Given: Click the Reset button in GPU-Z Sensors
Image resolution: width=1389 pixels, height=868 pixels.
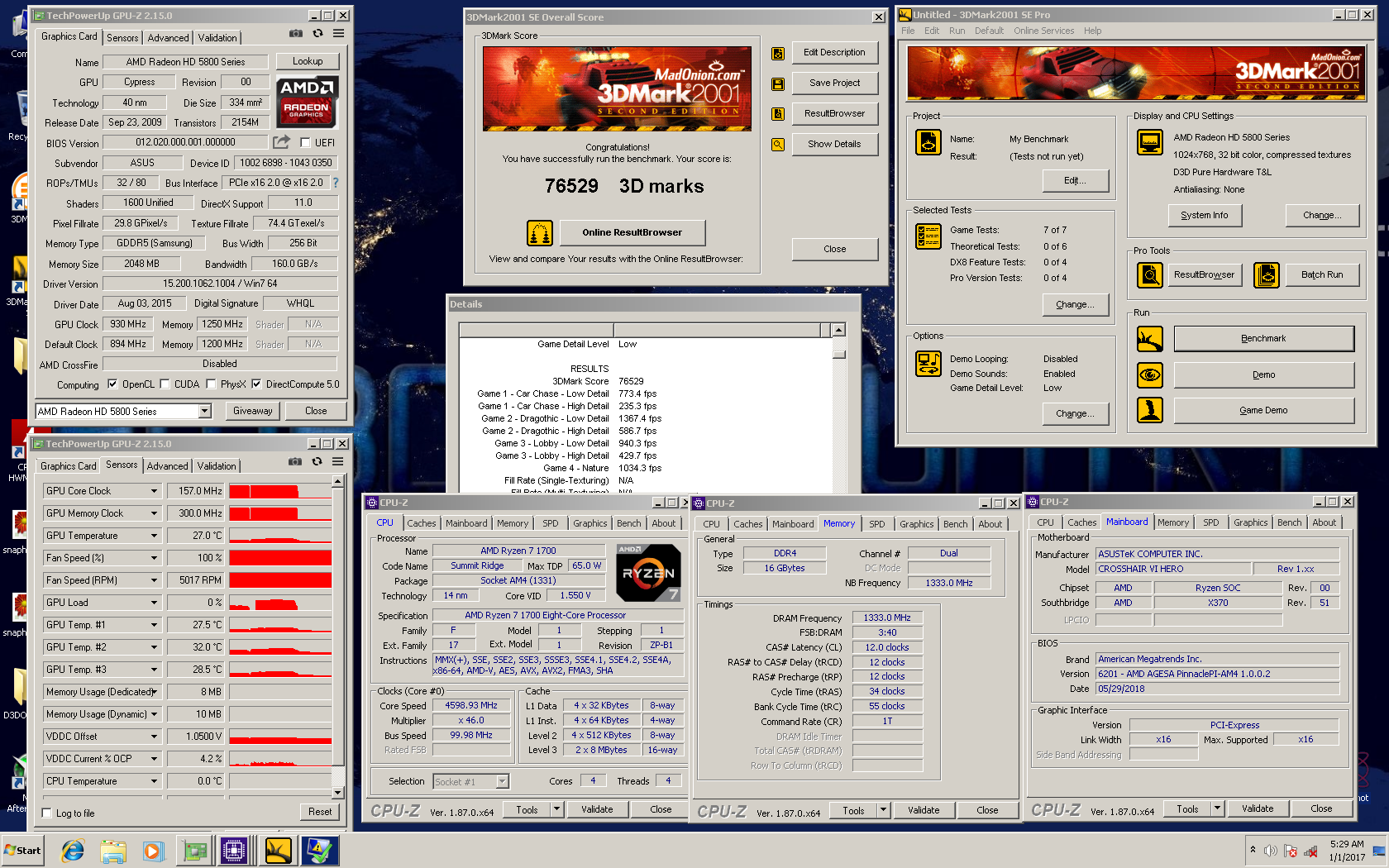Looking at the screenshot, I should (x=320, y=812).
